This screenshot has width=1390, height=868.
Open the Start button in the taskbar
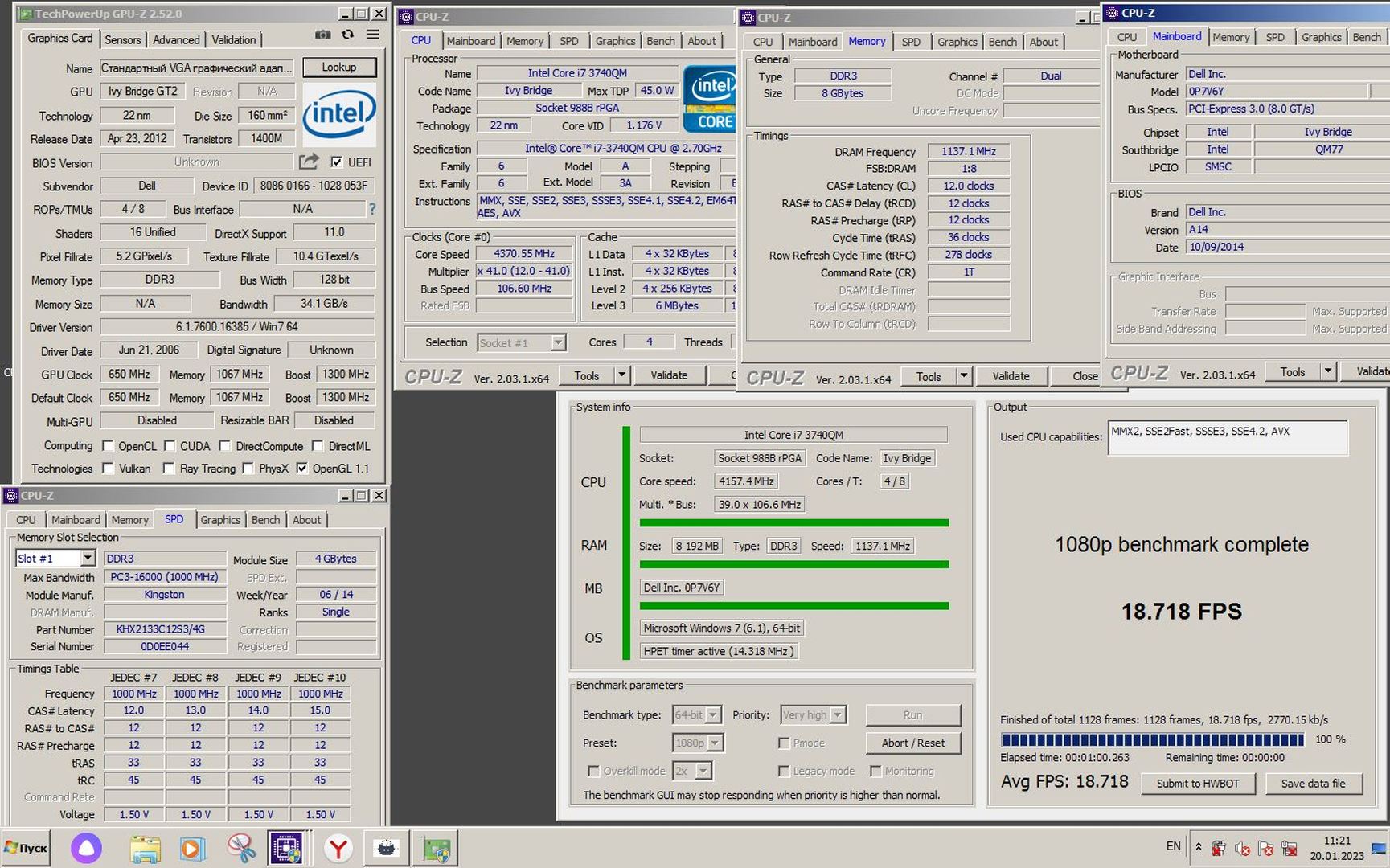coord(26,848)
